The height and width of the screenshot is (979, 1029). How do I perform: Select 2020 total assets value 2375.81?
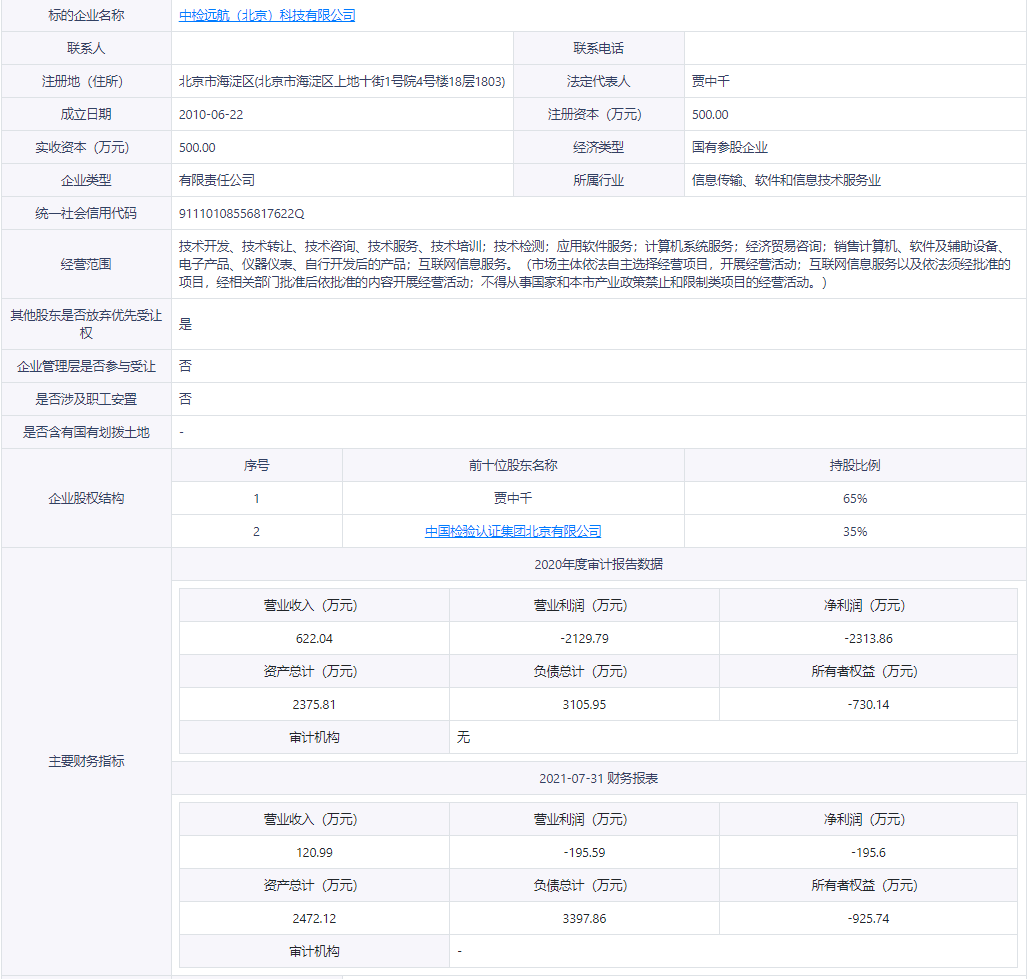point(314,704)
